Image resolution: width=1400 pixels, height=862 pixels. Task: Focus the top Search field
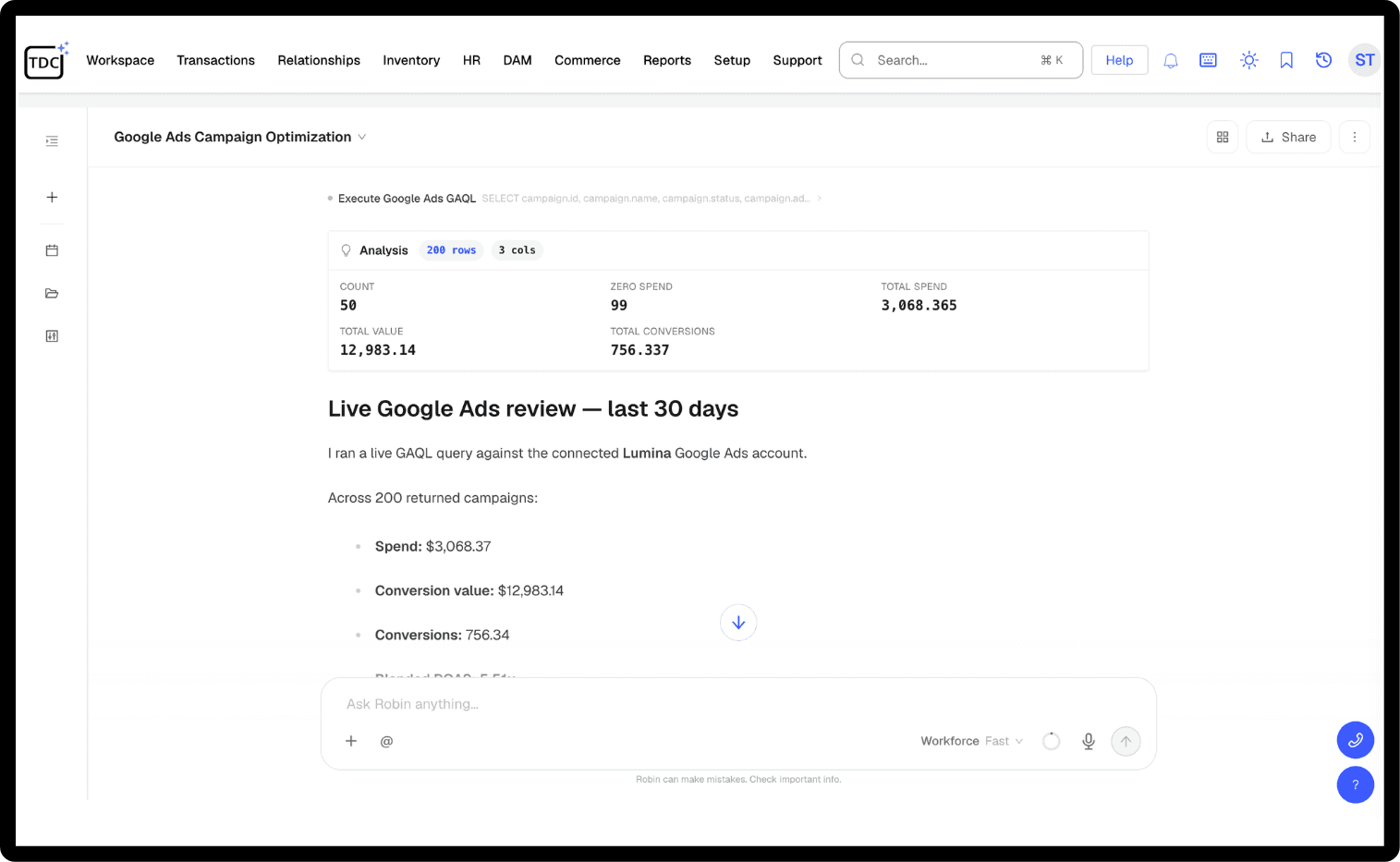[961, 60]
